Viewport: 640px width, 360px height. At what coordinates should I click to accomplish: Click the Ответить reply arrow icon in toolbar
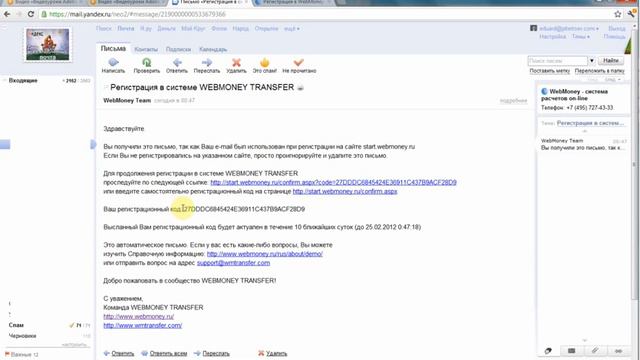(177, 62)
